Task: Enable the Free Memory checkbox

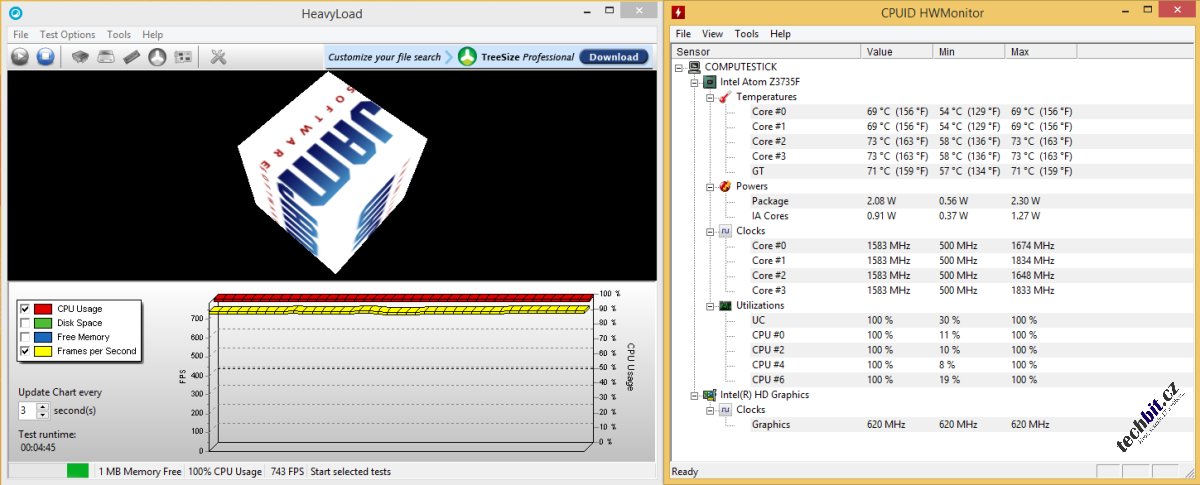Action: 25,337
